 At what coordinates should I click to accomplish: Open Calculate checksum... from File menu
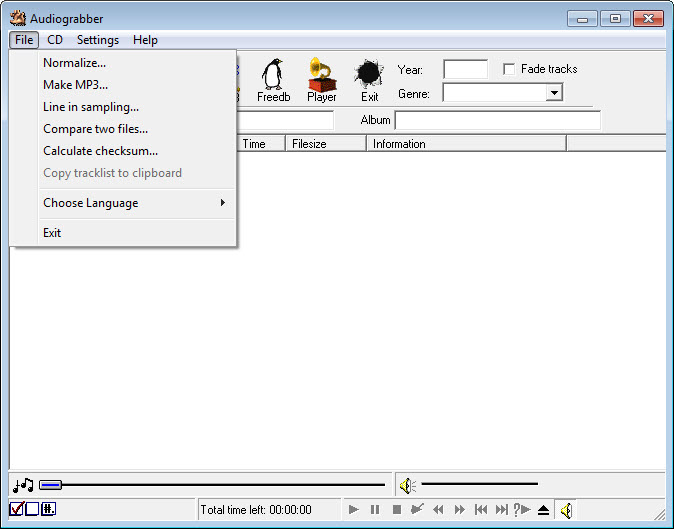tap(137, 151)
